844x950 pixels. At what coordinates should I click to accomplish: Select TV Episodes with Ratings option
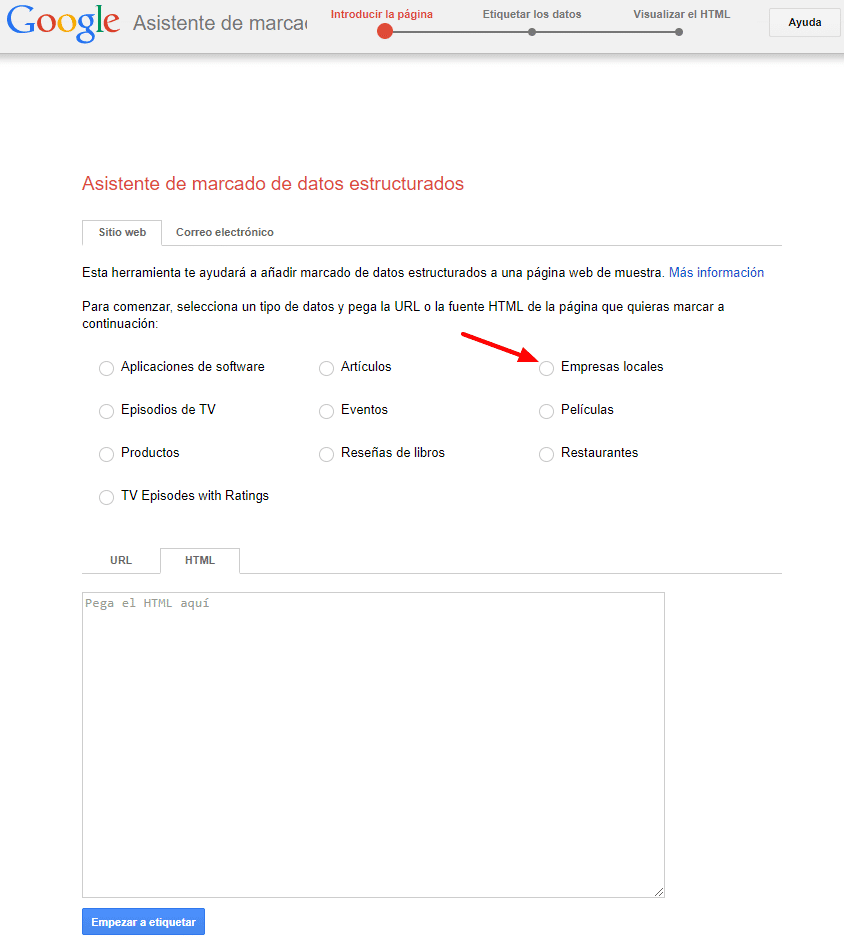pos(107,497)
